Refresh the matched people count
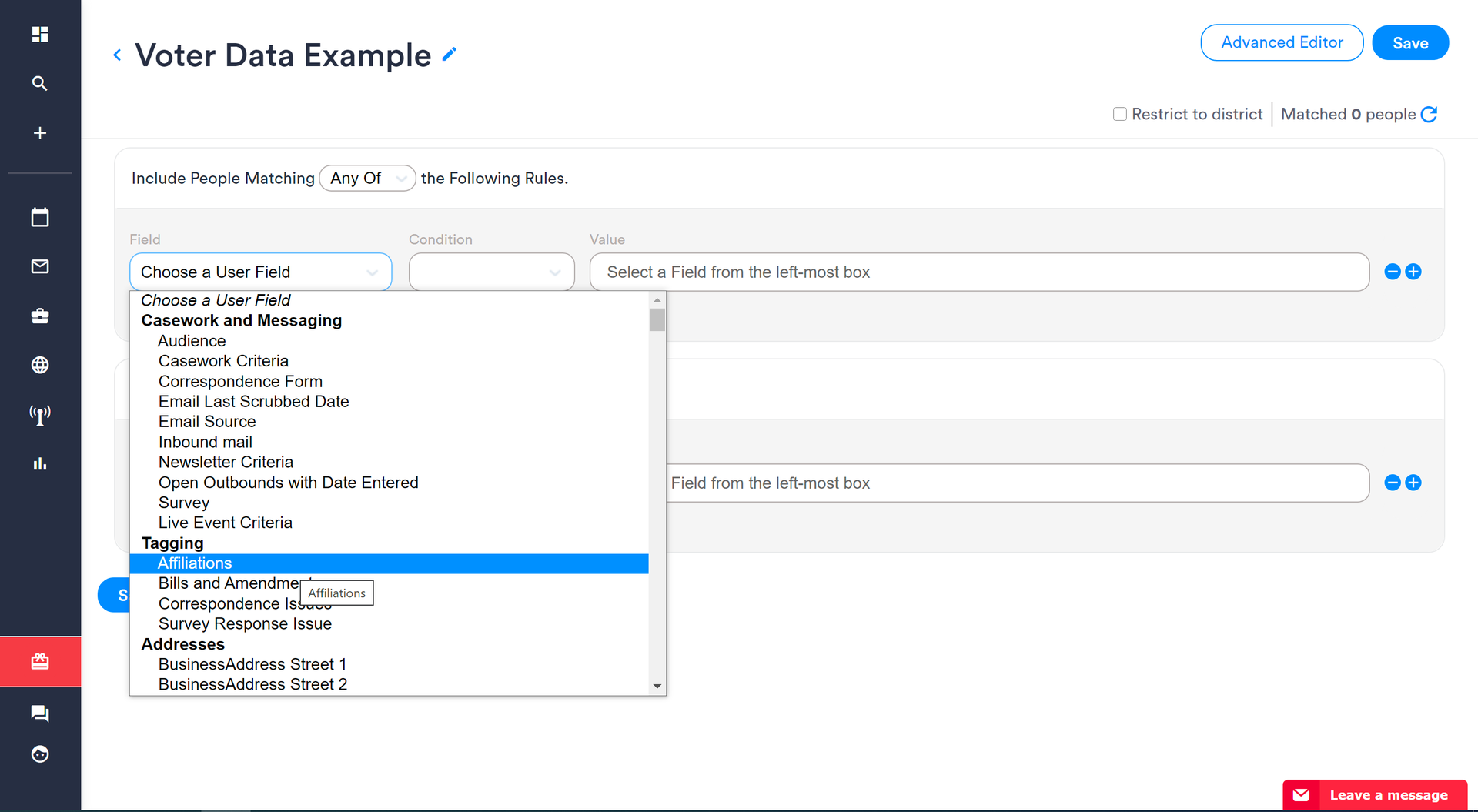 (x=1429, y=115)
